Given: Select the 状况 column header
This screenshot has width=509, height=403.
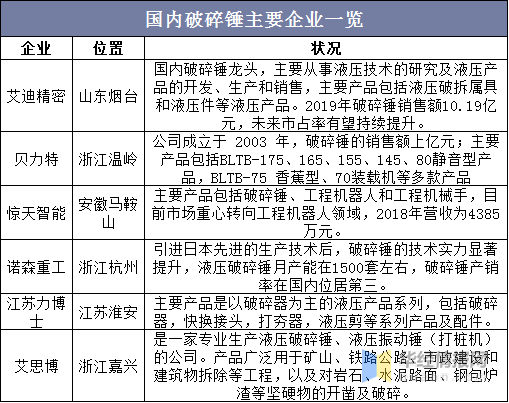Looking at the screenshot, I should [x=326, y=49].
